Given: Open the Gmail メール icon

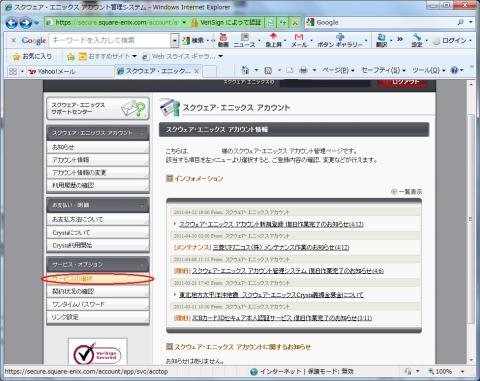Looking at the screenshot, I should 299,40.
